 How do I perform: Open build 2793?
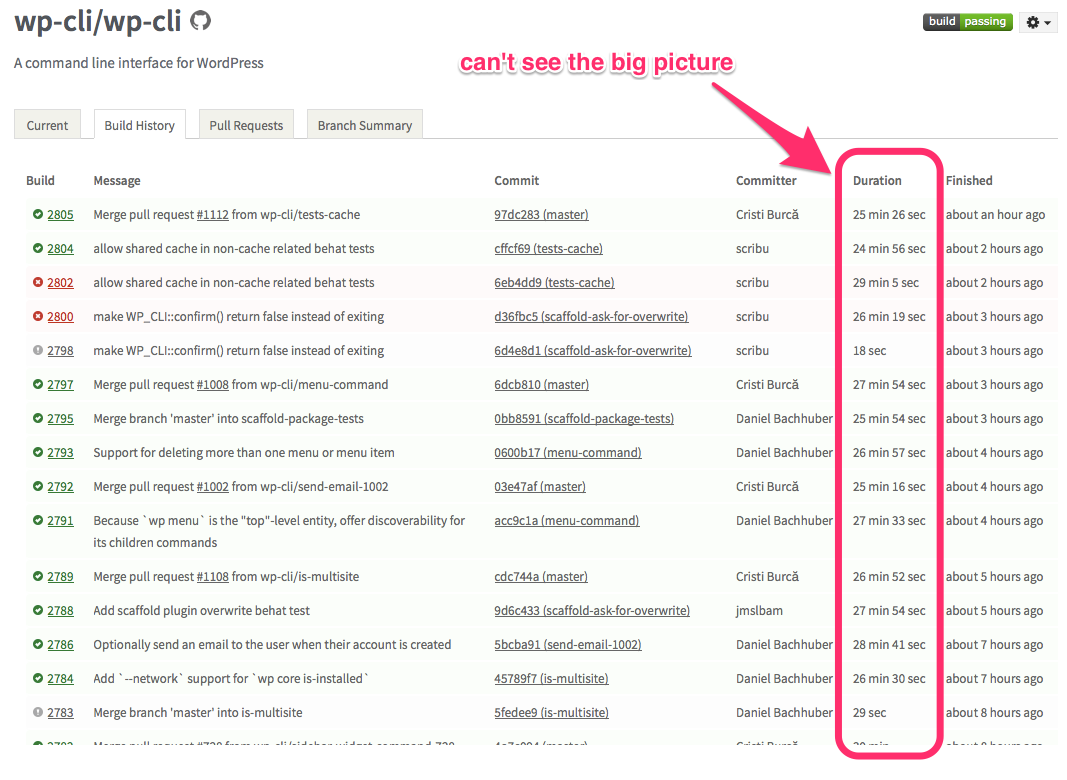tap(61, 453)
